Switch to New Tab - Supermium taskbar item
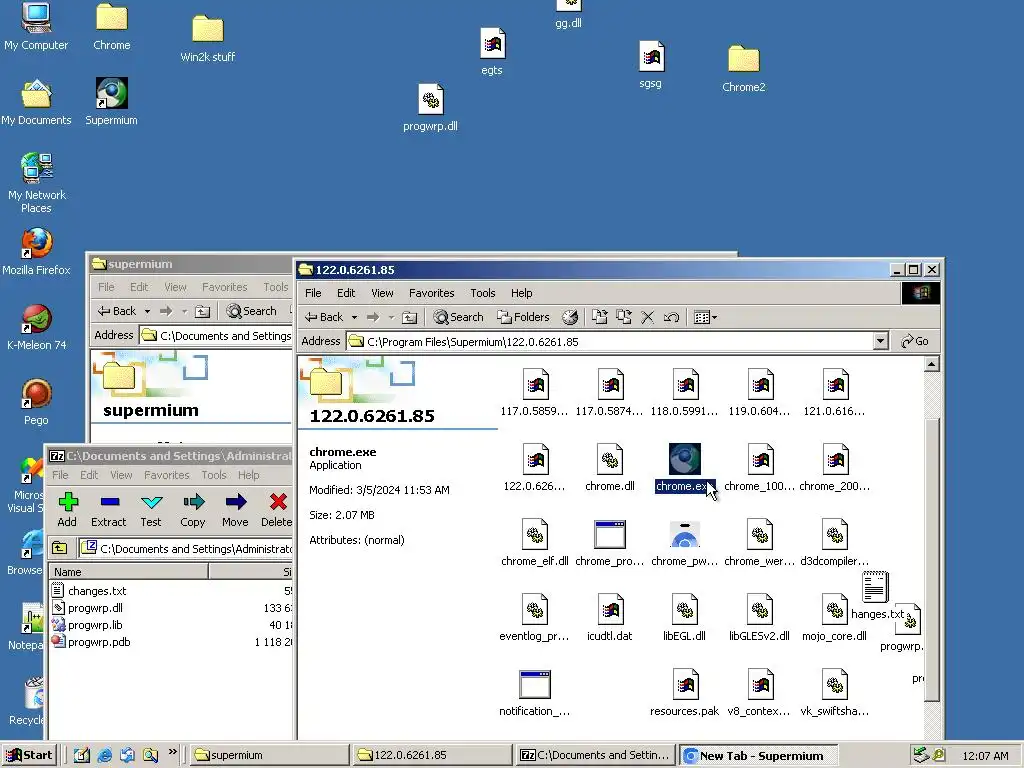 758,756
